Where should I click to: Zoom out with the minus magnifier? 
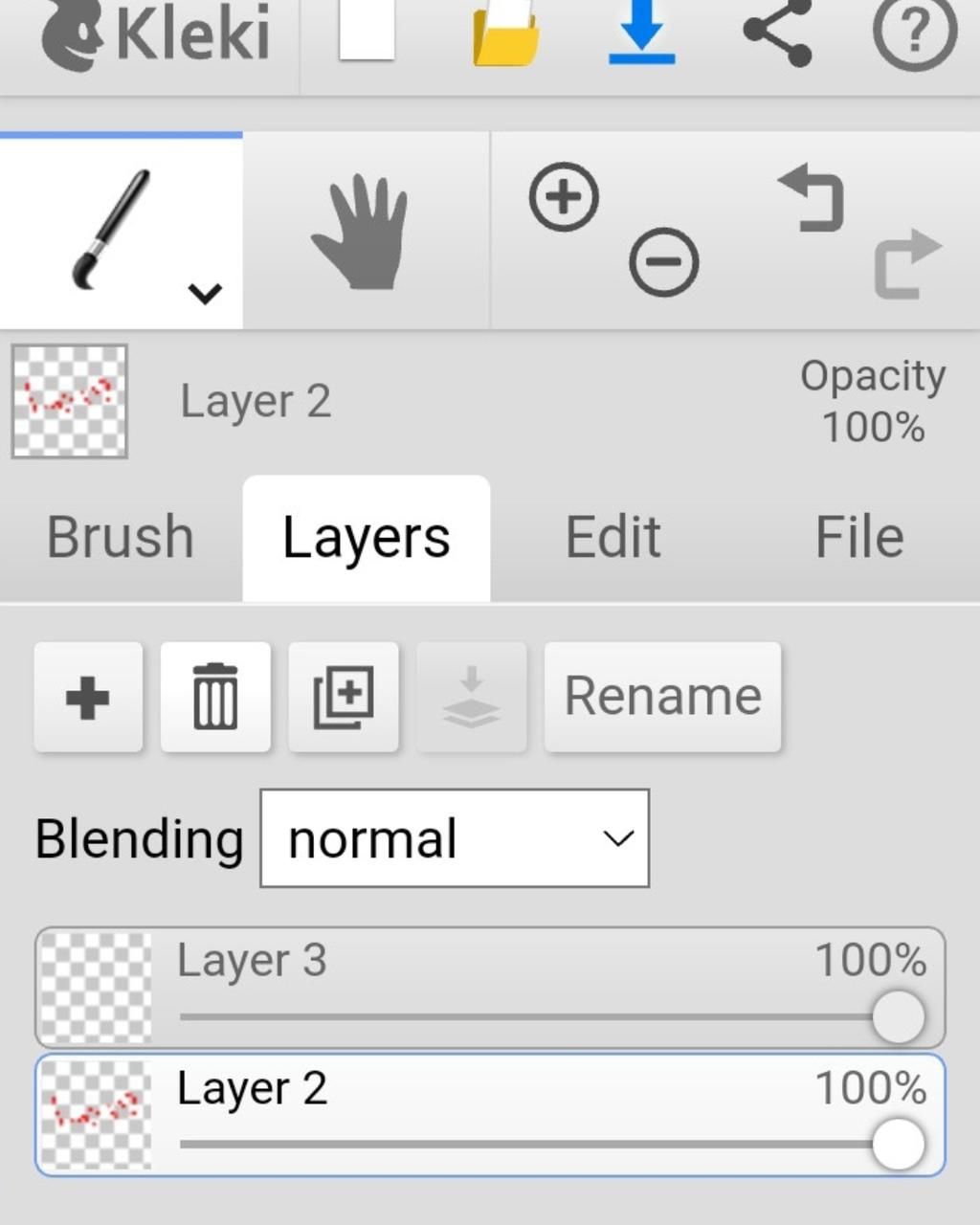663,261
